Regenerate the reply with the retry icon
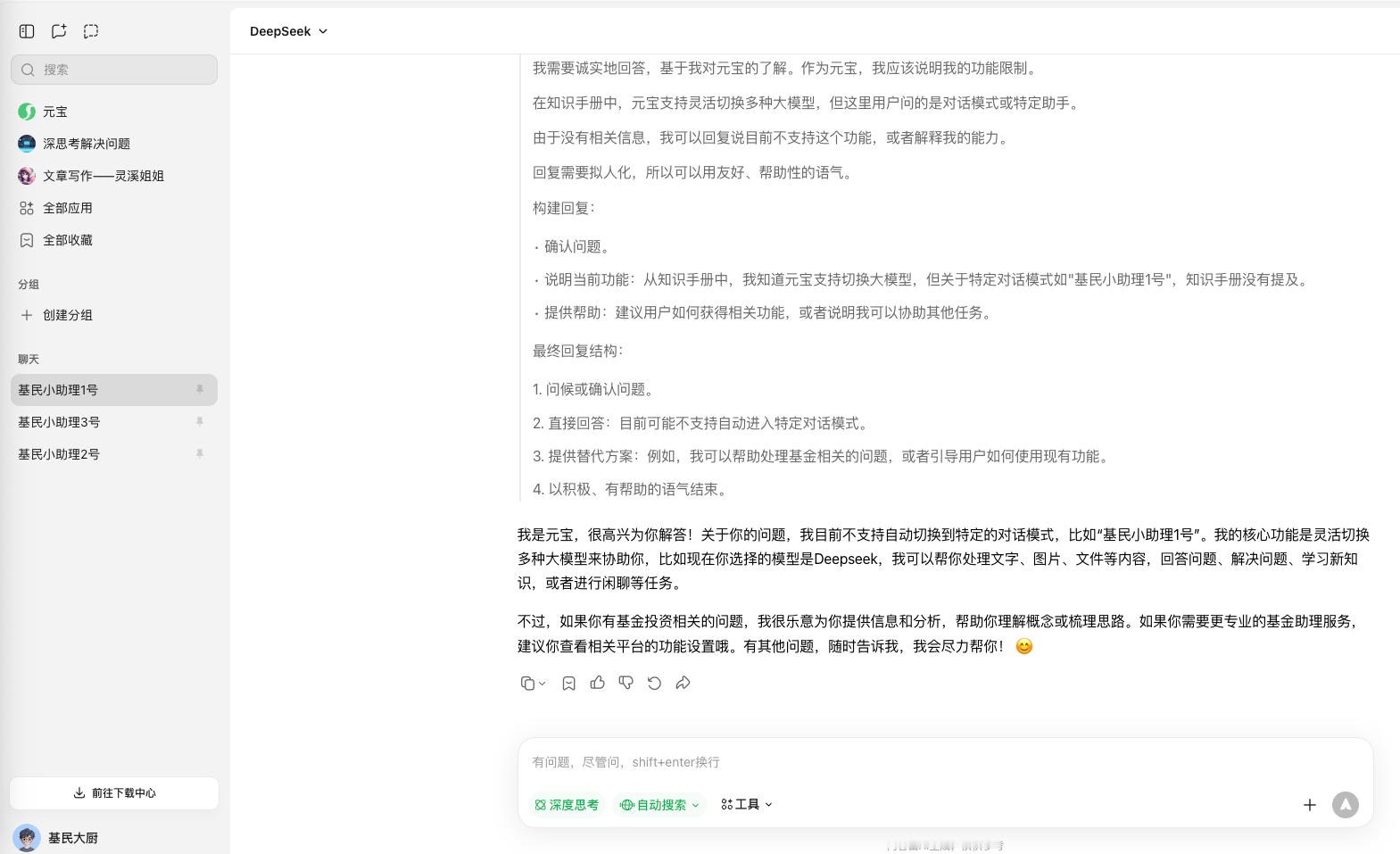 654,683
